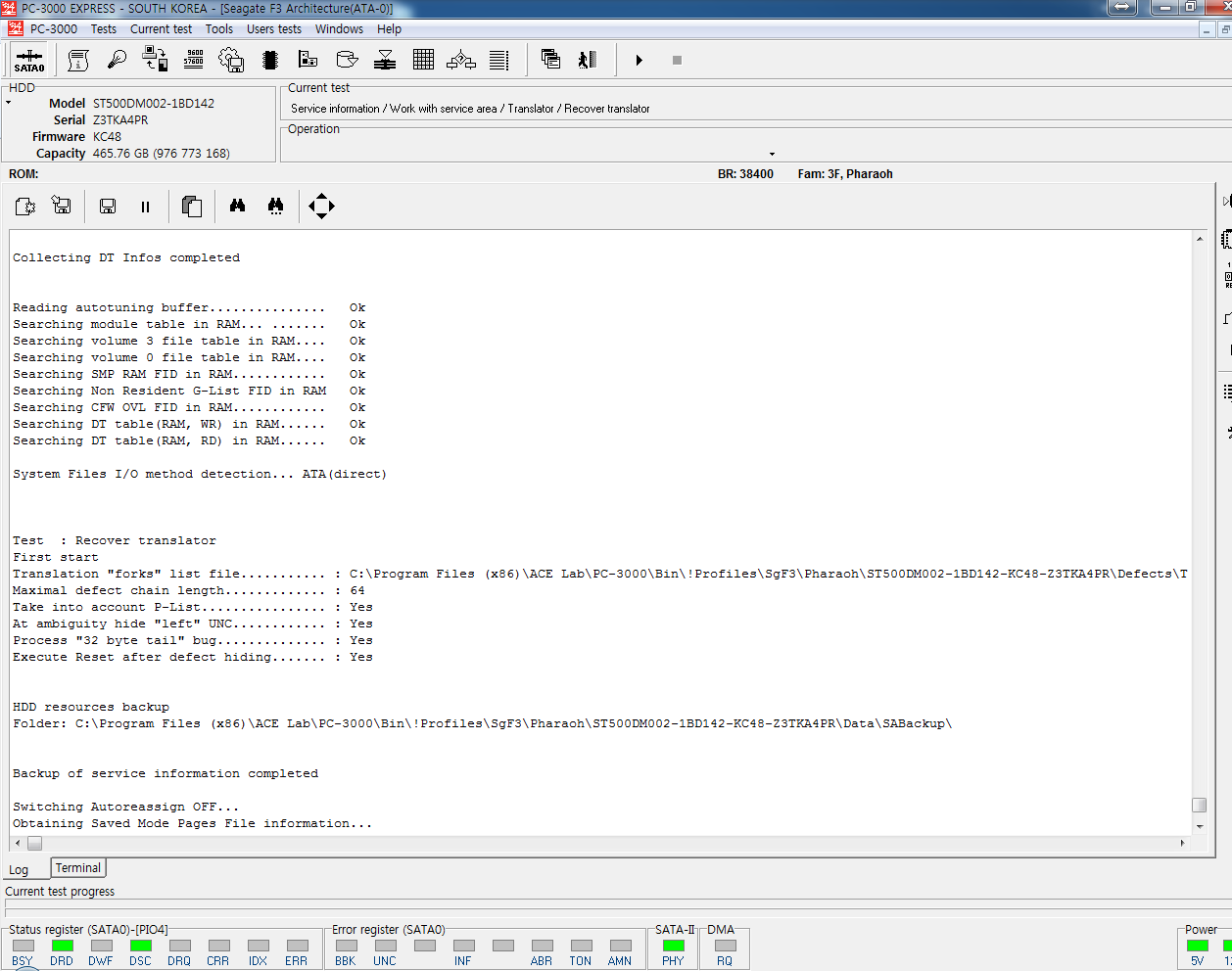Click the computer-to-drive transfer icon
The image size is (1232, 971).
click(155, 60)
